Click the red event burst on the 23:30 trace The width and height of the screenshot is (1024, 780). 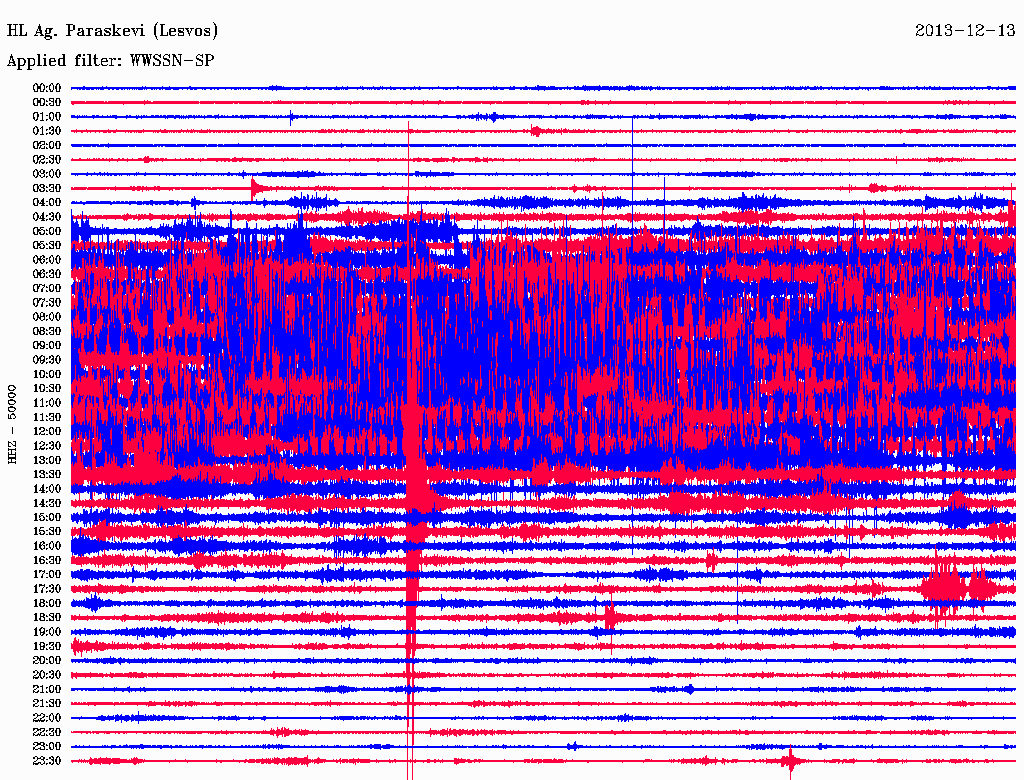click(791, 761)
